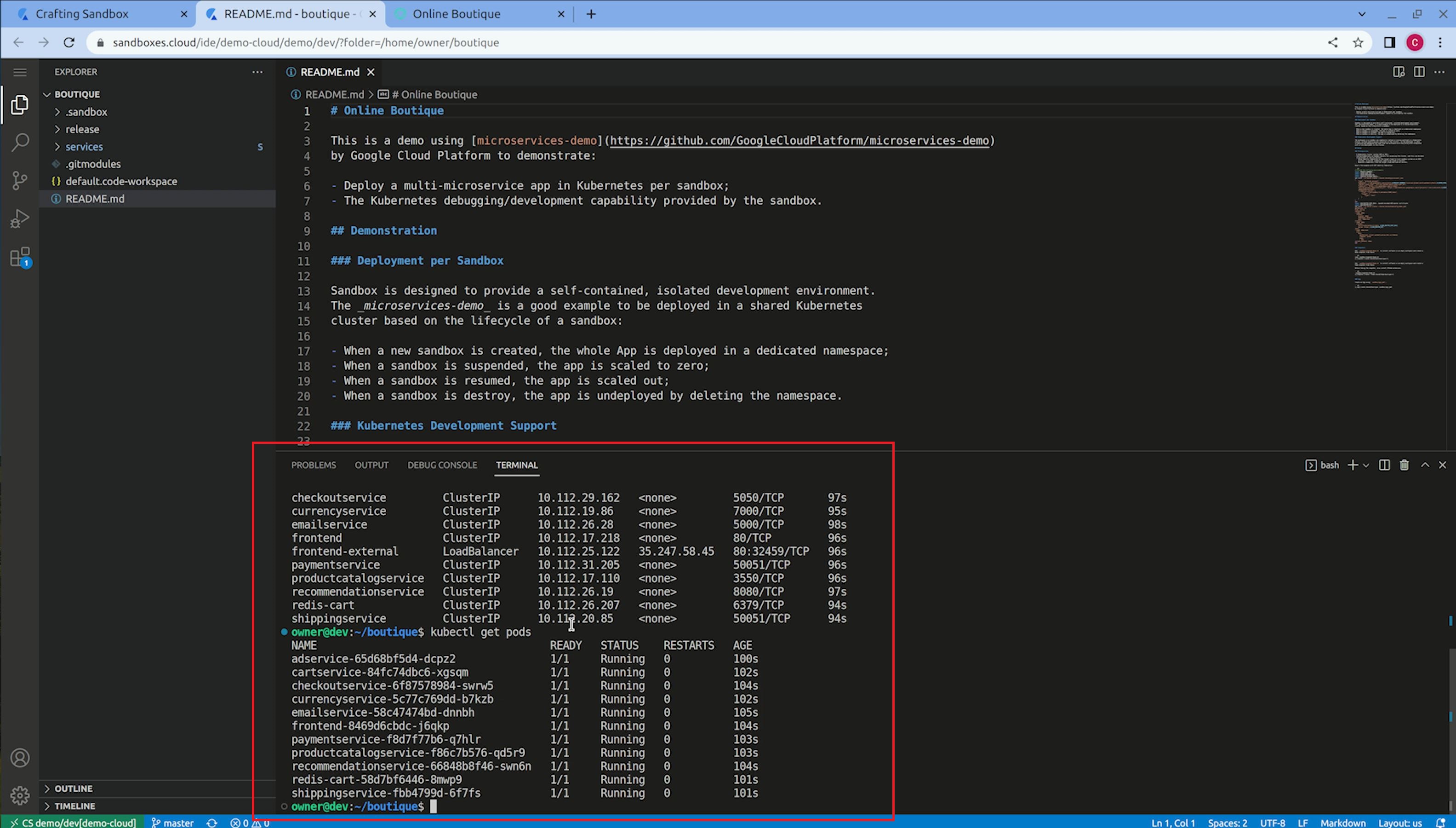Open markdown preview to the side
This screenshot has height=828, width=1456.
point(1399,72)
